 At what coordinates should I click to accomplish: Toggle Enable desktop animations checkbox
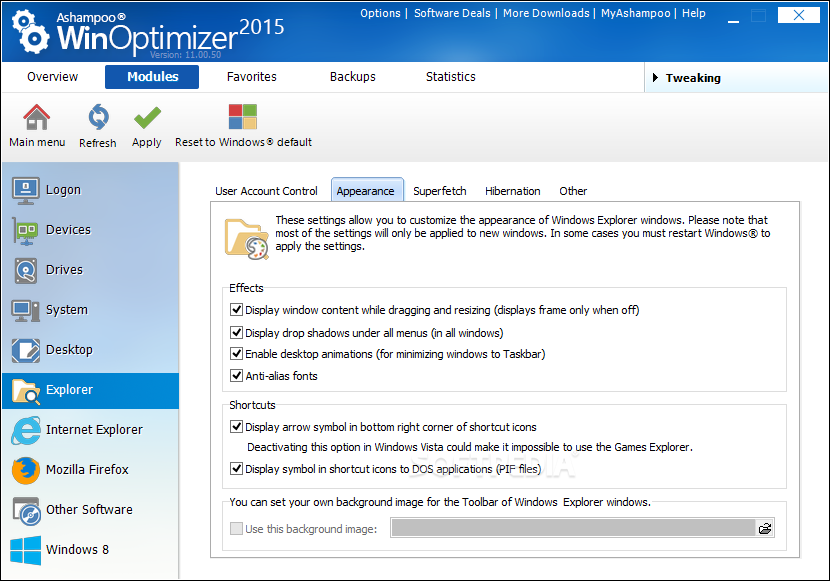pyautogui.click(x=236, y=353)
